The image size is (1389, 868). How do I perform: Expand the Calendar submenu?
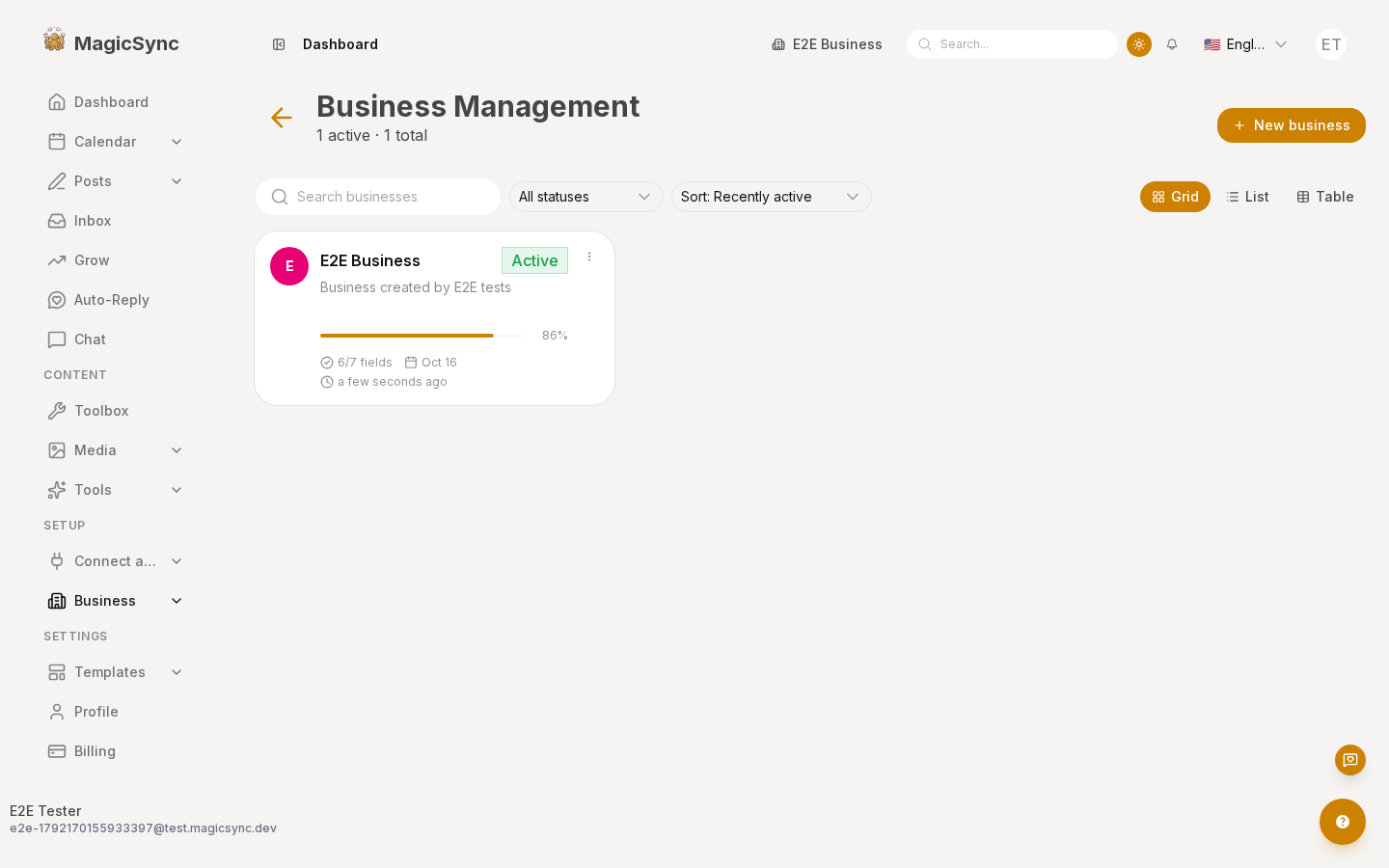tap(177, 142)
